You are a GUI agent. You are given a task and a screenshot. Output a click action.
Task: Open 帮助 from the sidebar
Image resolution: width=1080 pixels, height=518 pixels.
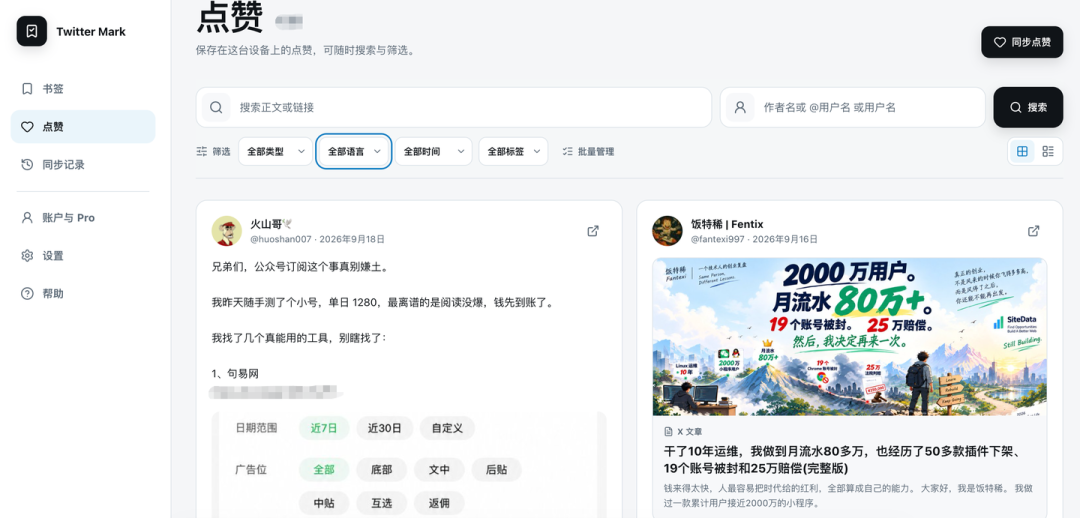pyautogui.click(x=83, y=293)
